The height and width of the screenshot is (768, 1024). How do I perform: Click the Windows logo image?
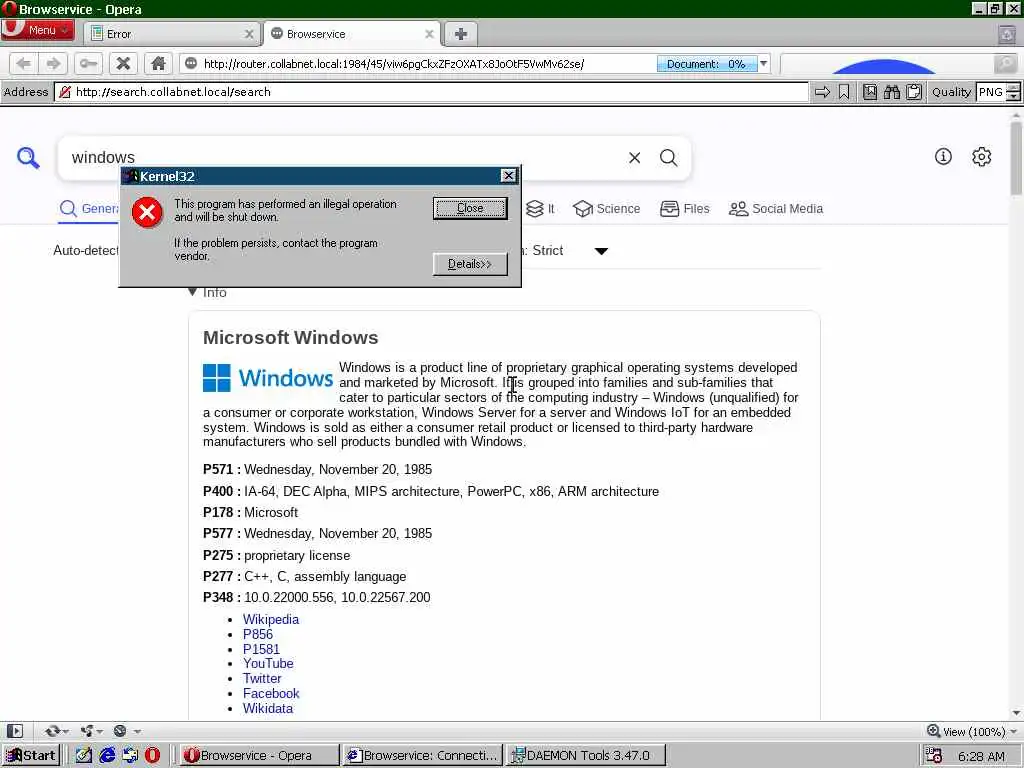click(268, 378)
